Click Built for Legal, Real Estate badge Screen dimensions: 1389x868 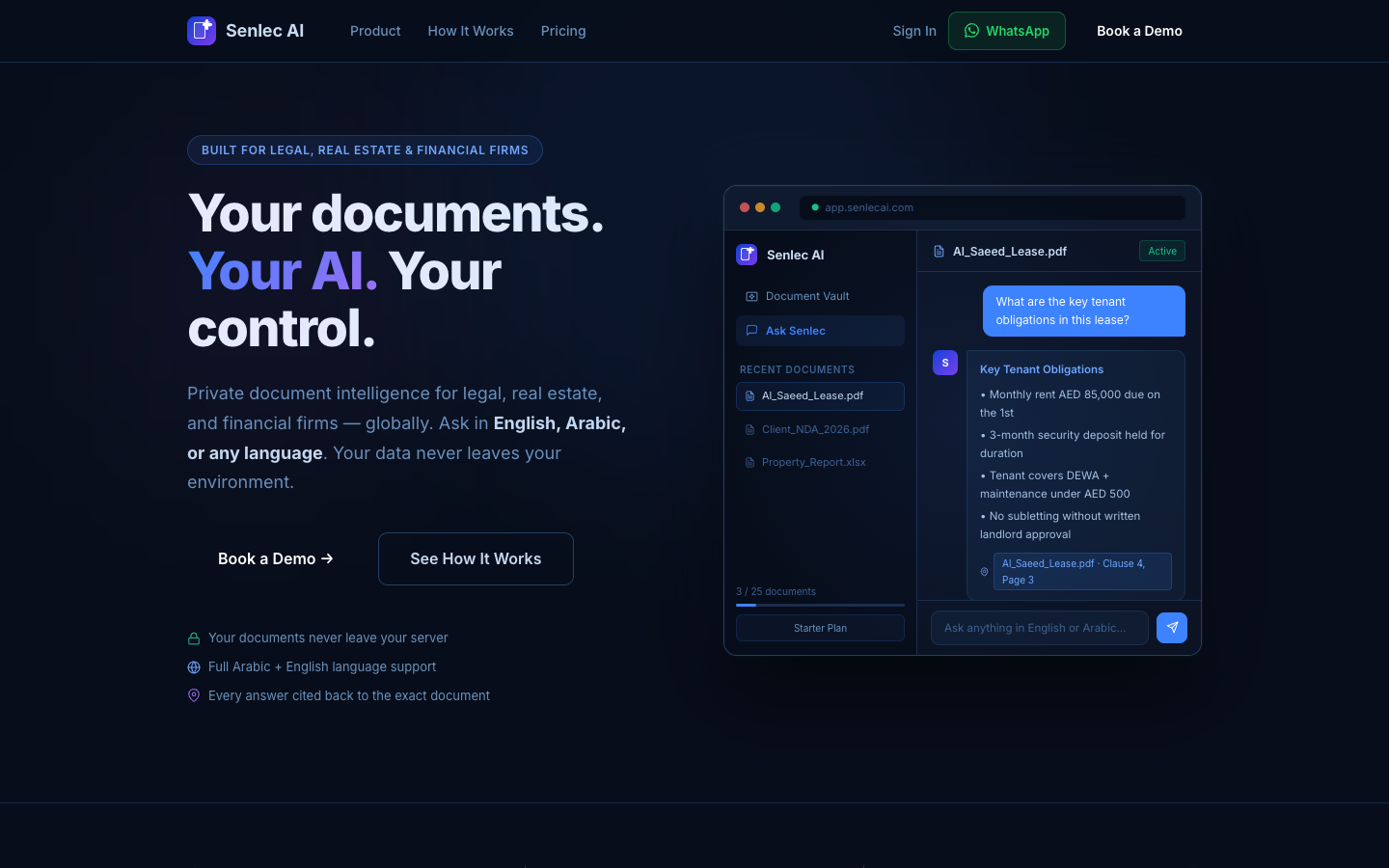tap(365, 150)
